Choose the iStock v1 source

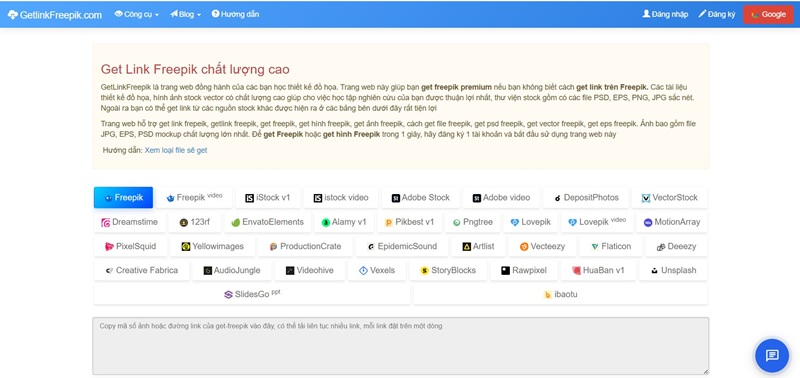pyautogui.click(x=267, y=197)
